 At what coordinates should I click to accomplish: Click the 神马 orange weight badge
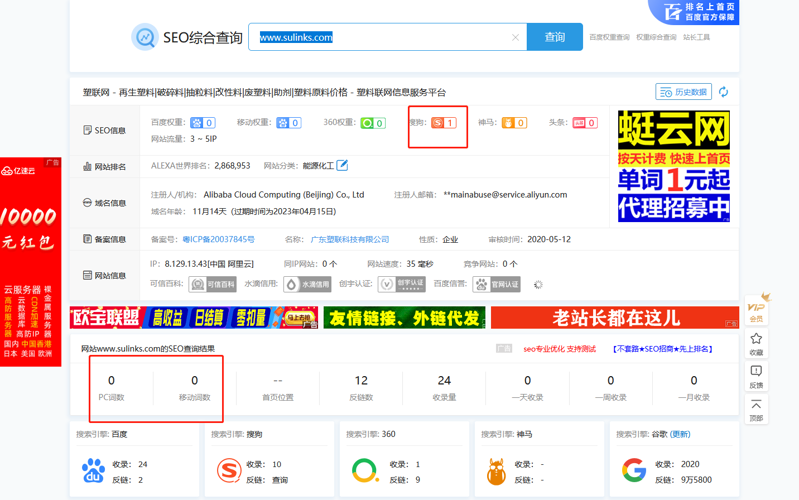coord(514,123)
